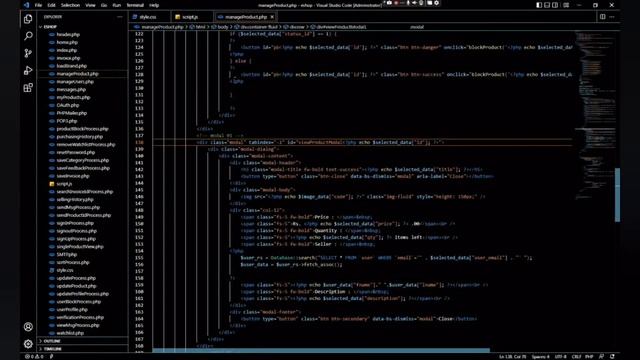Click the feedback icon in status bar
The height and width of the screenshot is (360, 640).
(601, 356)
